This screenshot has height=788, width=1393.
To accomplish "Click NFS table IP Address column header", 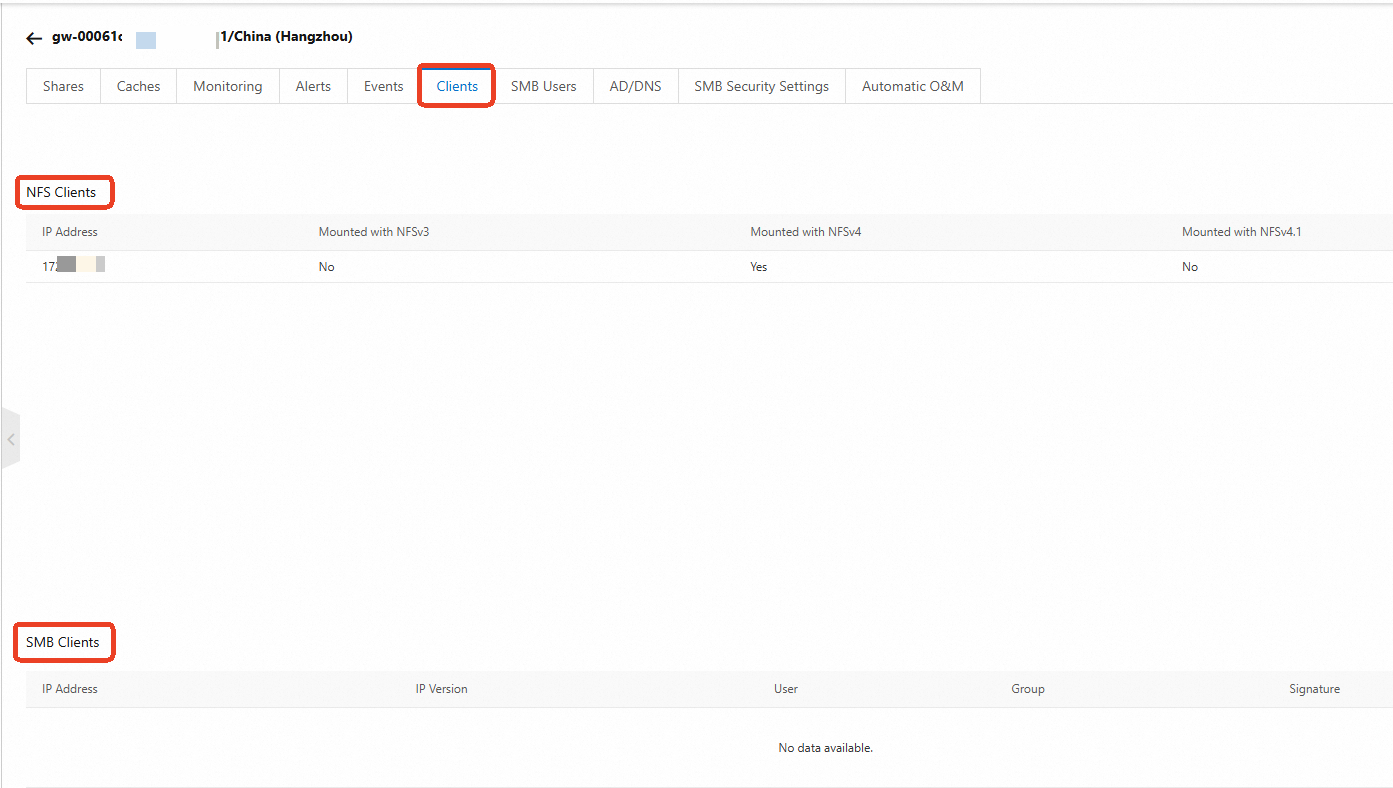I will [x=70, y=232].
